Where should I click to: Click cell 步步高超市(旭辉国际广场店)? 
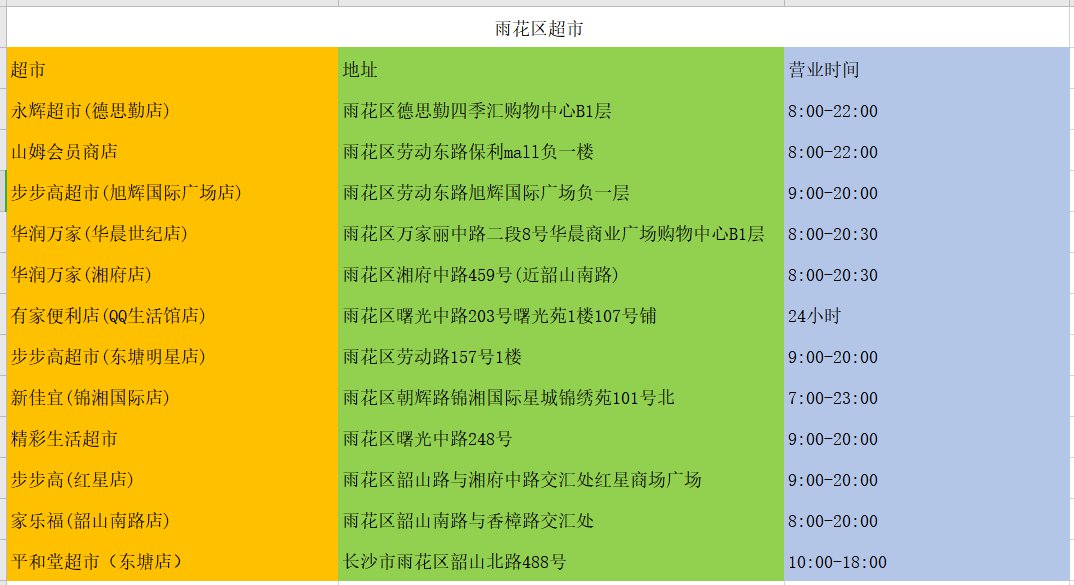173,192
